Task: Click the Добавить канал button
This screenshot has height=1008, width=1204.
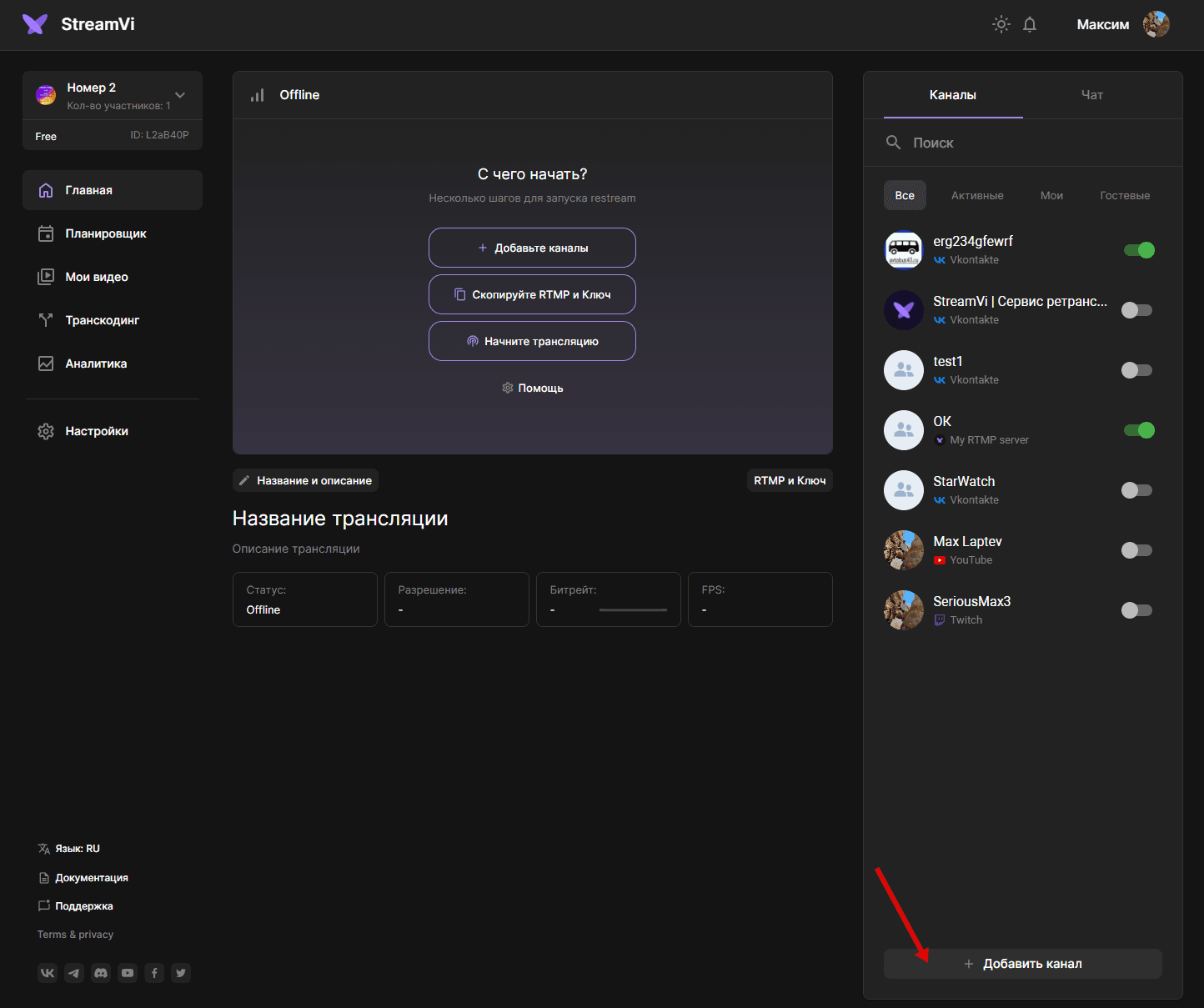Action: (x=1023, y=964)
